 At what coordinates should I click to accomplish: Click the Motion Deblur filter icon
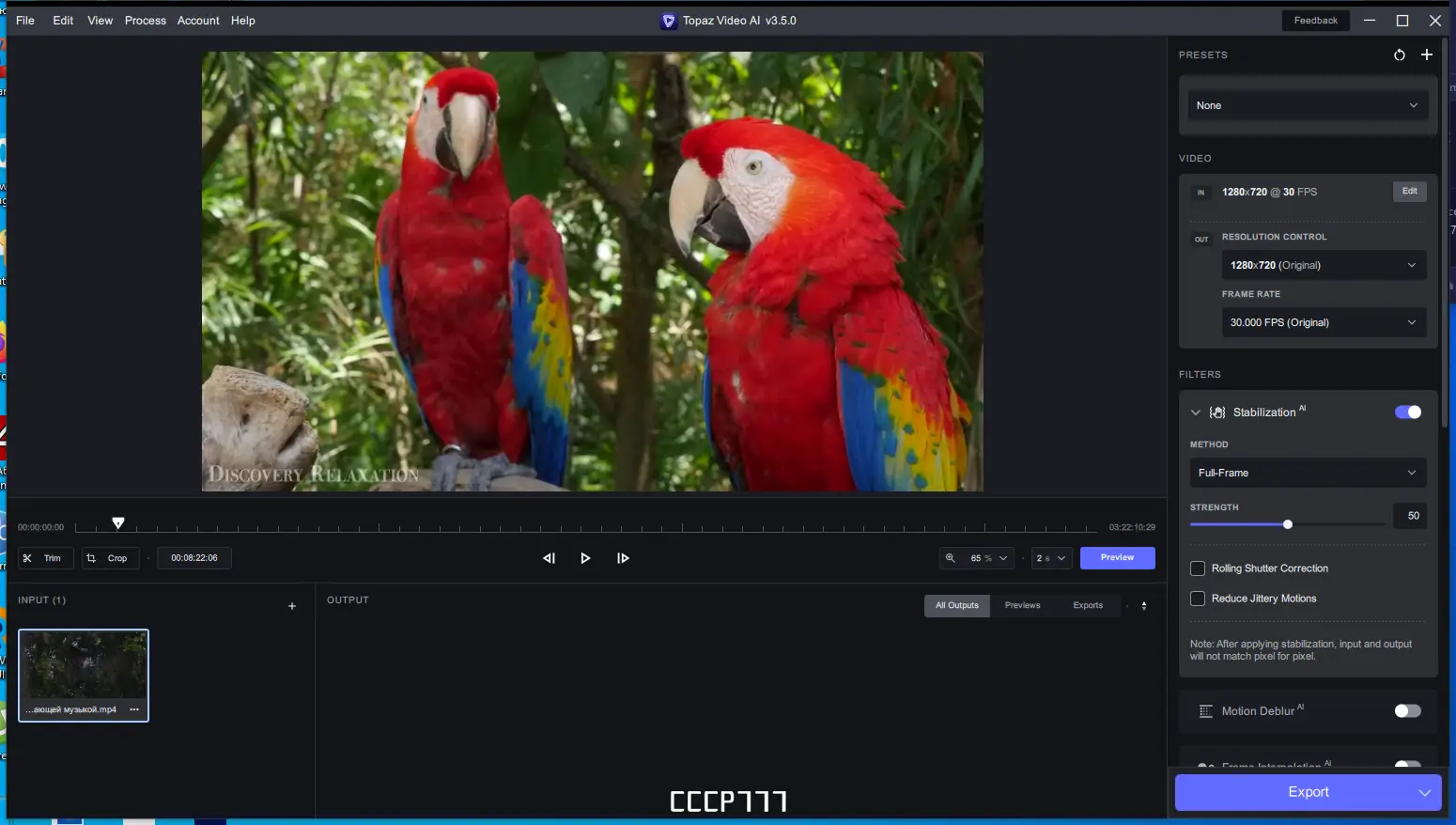pyautogui.click(x=1208, y=711)
